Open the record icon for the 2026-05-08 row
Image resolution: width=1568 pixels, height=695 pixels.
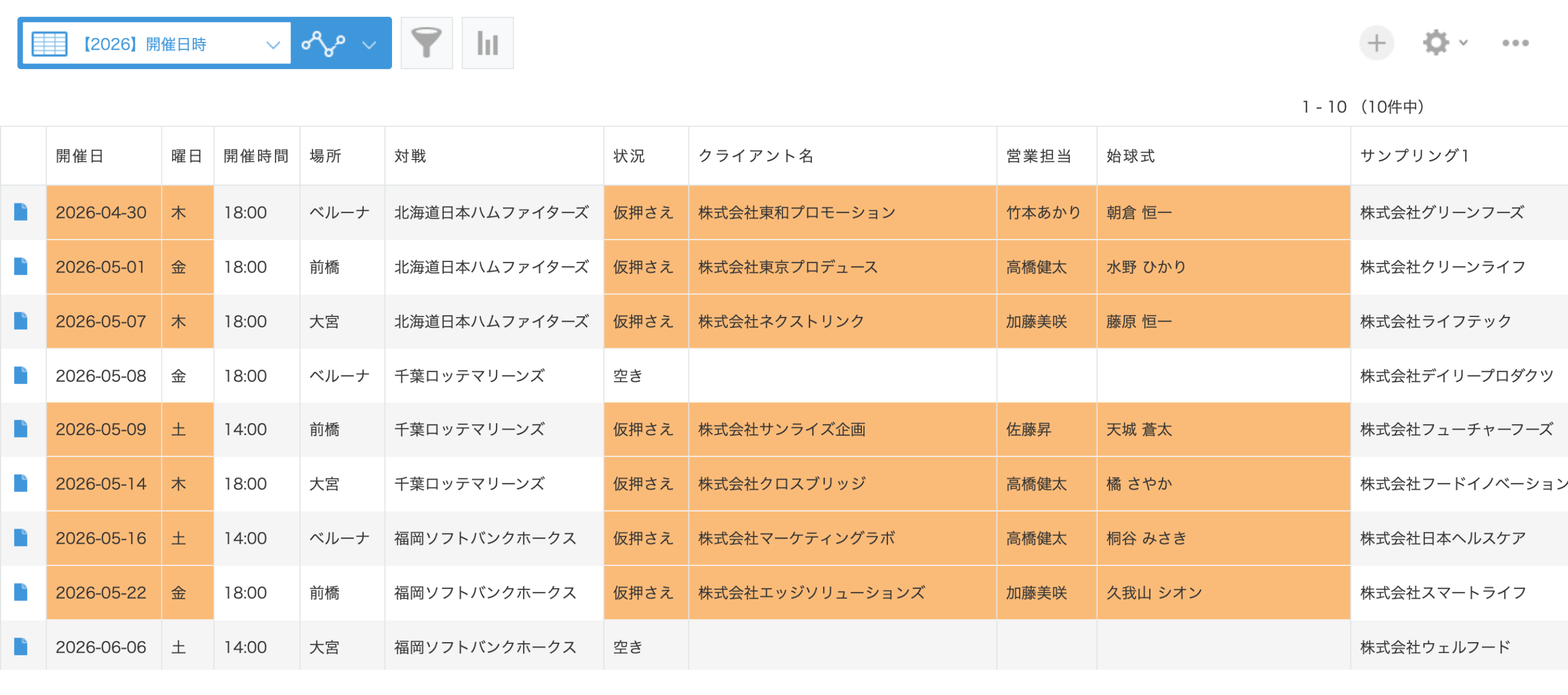pyautogui.click(x=22, y=376)
